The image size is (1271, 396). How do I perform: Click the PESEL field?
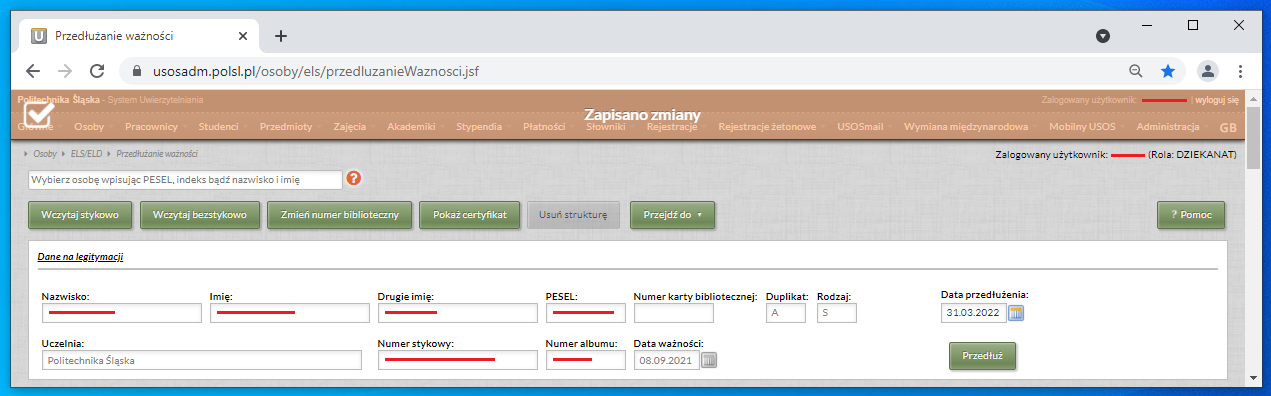(x=586, y=313)
